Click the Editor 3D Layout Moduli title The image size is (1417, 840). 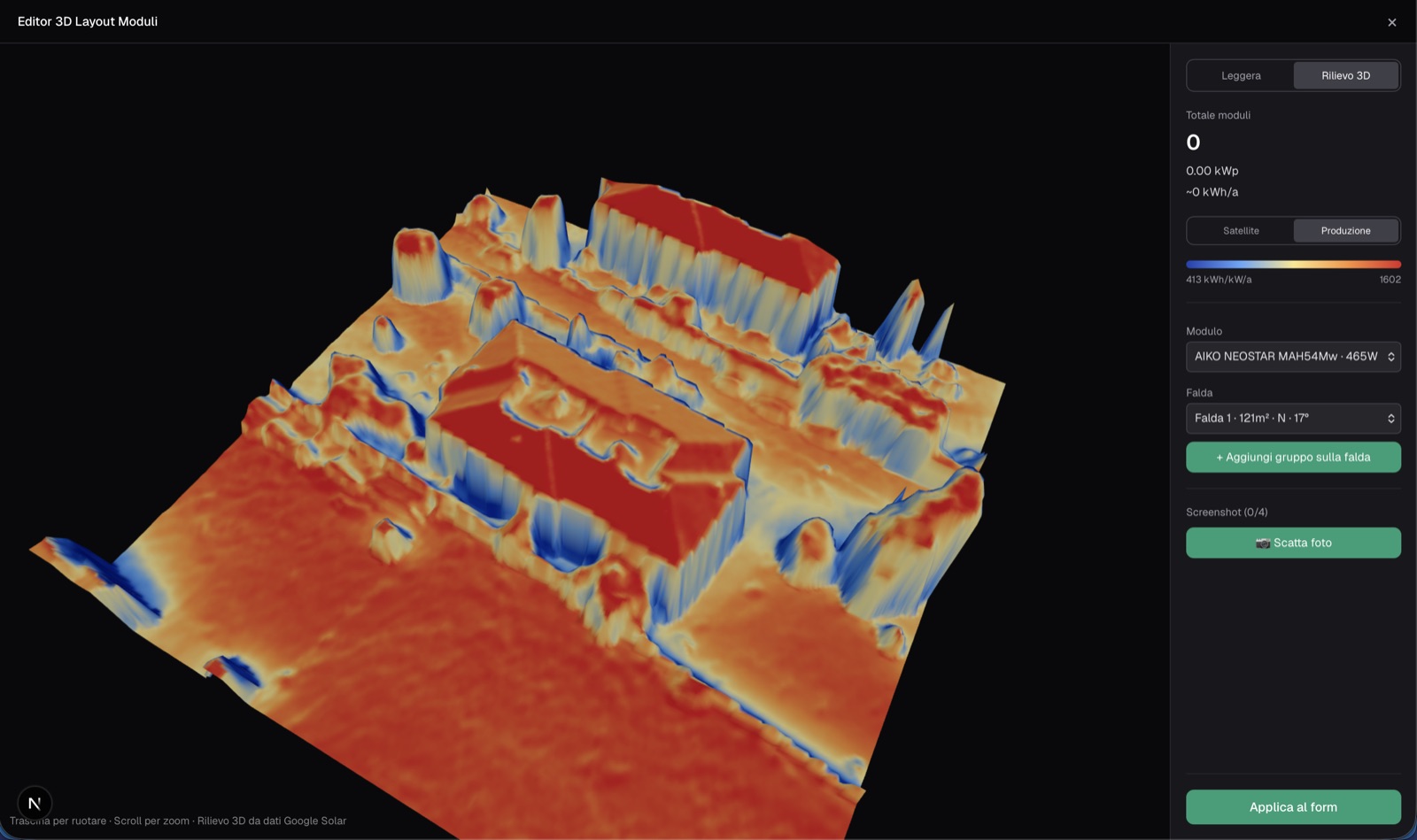pos(88,21)
